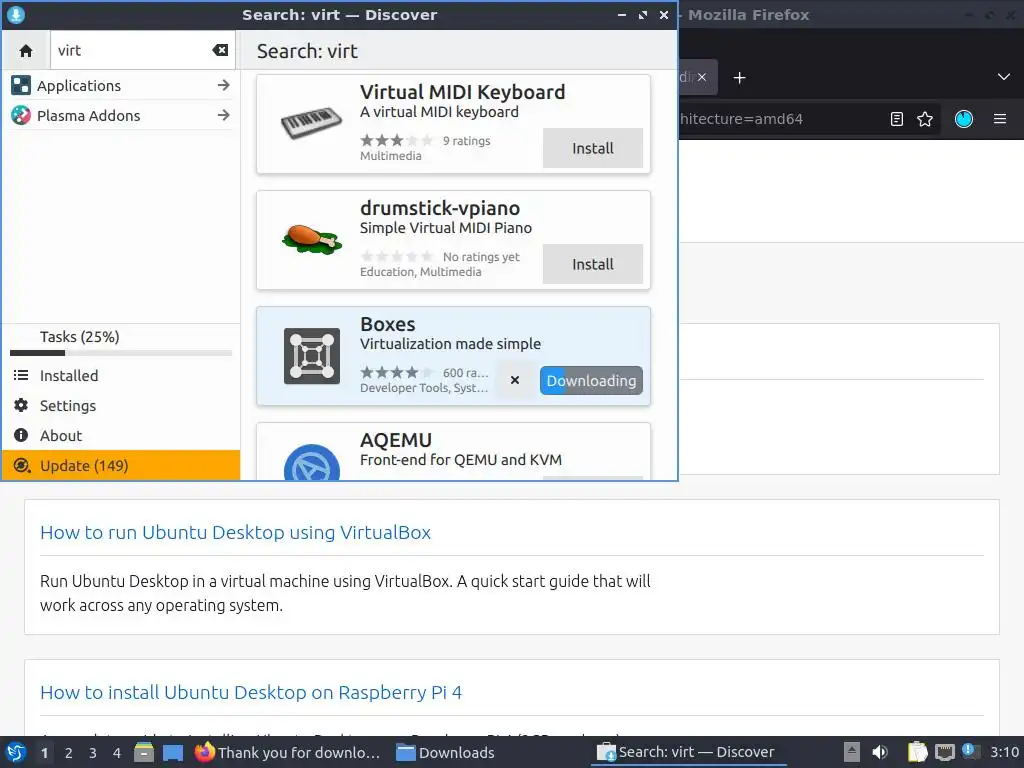Open About page
1024x768 pixels.
coord(121,436)
